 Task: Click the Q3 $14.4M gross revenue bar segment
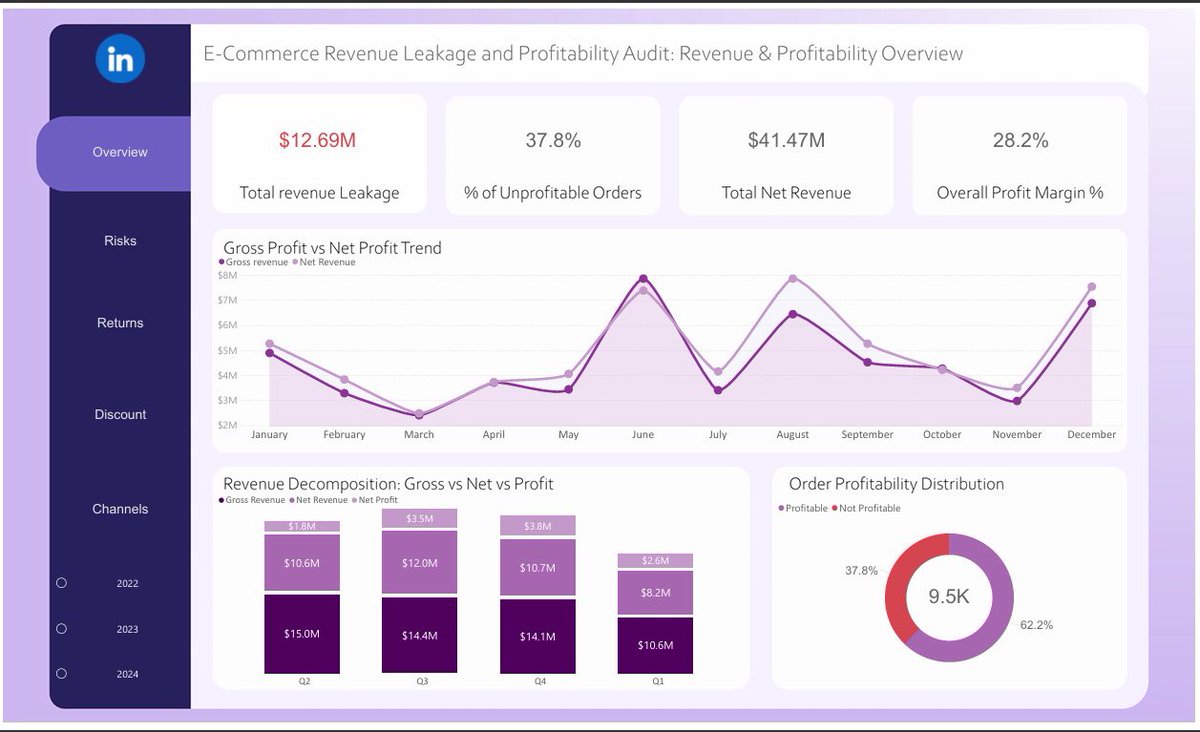click(x=420, y=635)
